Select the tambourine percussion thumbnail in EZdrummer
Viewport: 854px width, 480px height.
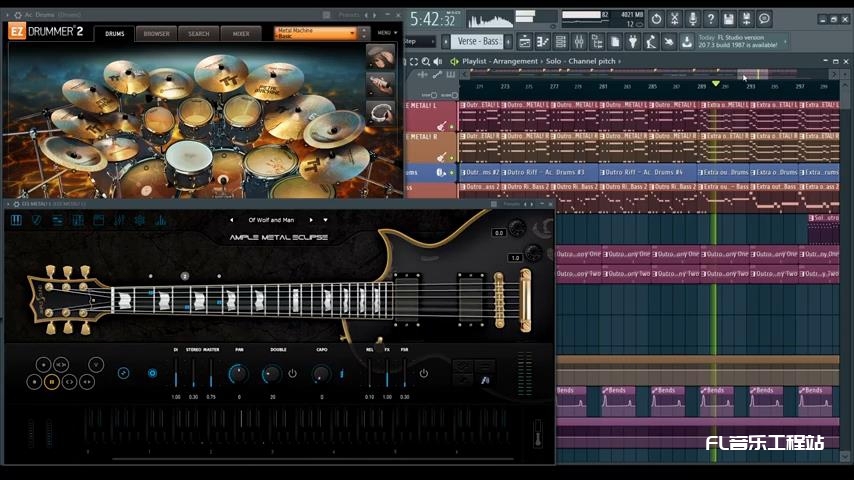coord(380,114)
